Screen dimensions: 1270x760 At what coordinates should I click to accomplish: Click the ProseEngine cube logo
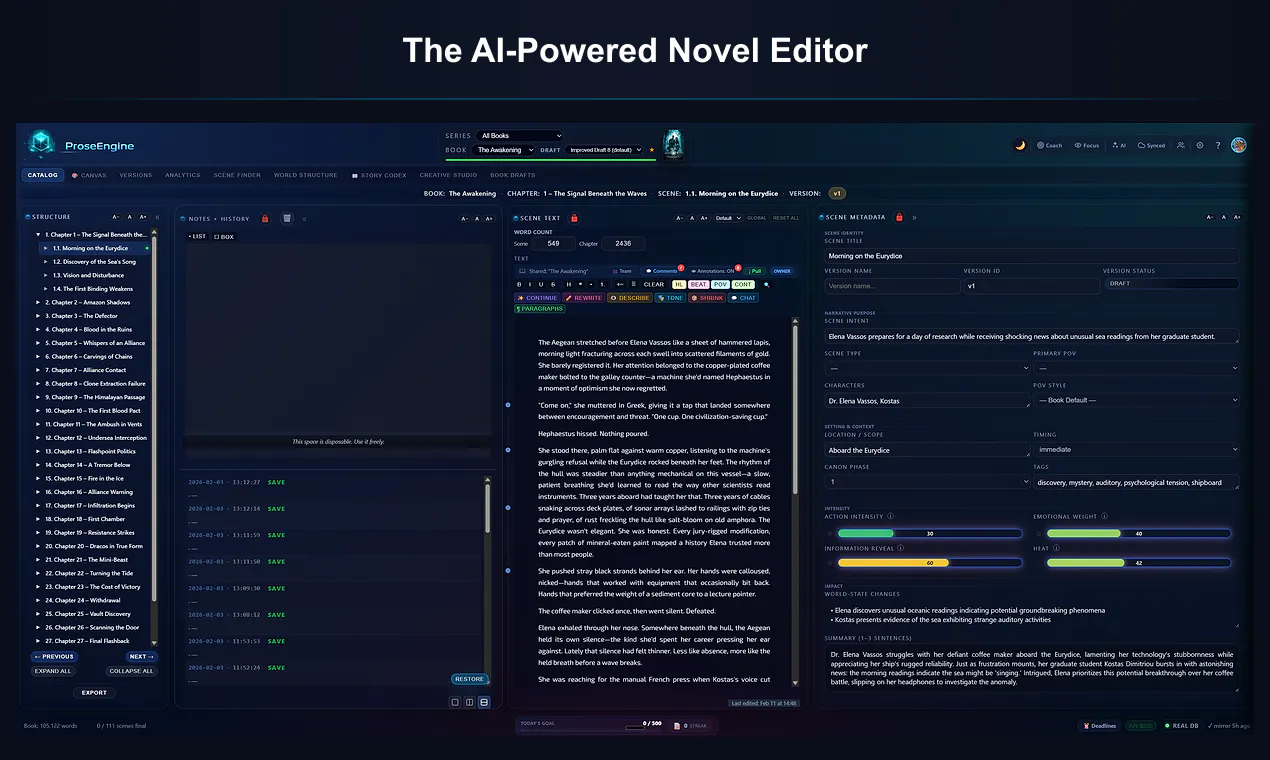coord(41,144)
